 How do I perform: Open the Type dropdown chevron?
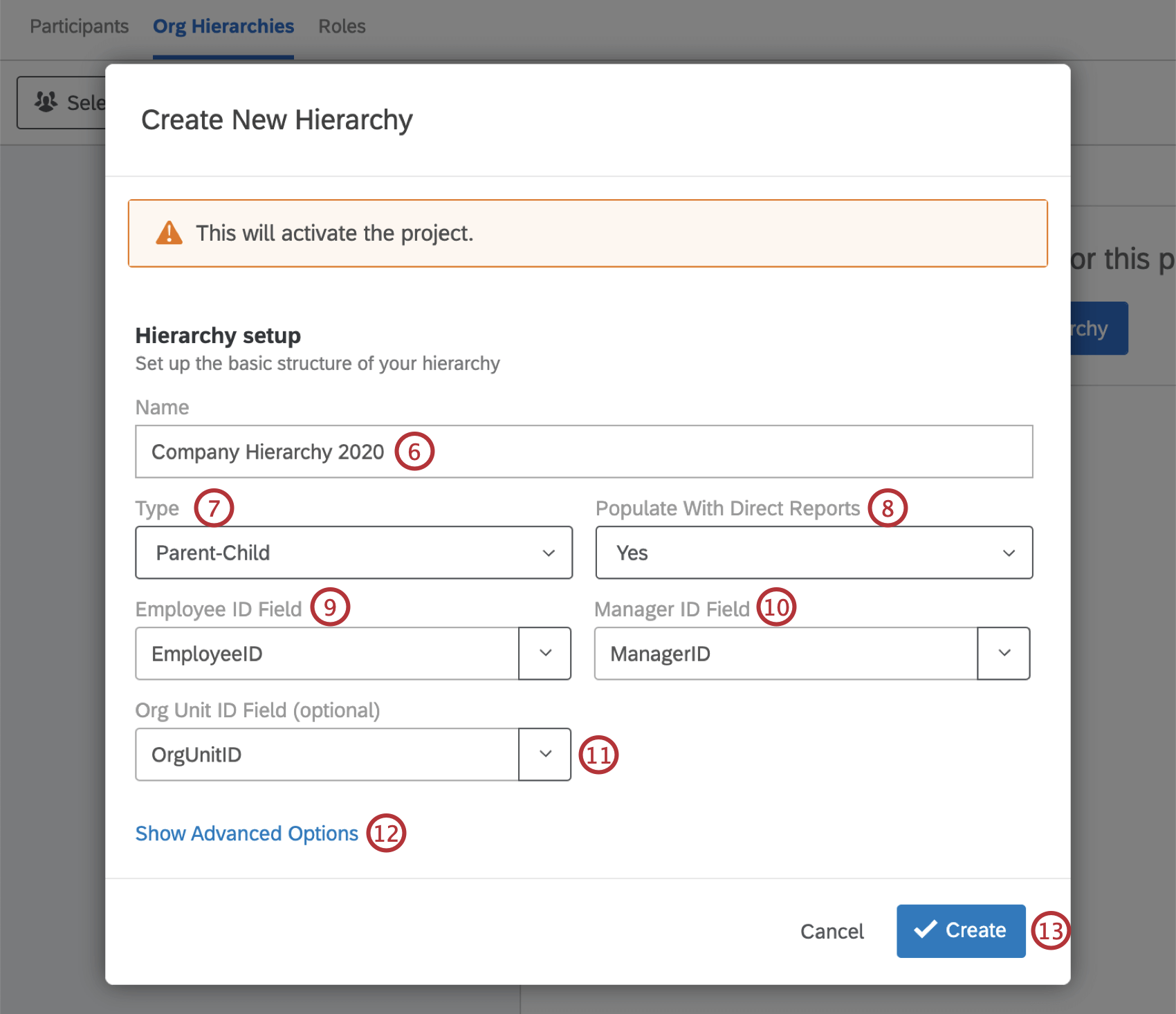[x=549, y=553]
